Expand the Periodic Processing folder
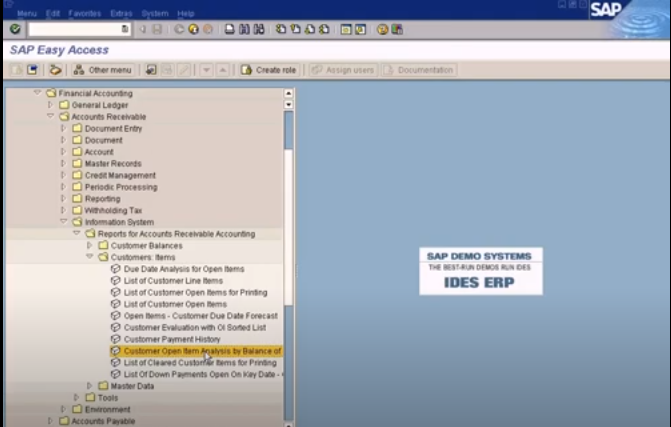Viewport: 671px width, 427px height. click(63, 186)
